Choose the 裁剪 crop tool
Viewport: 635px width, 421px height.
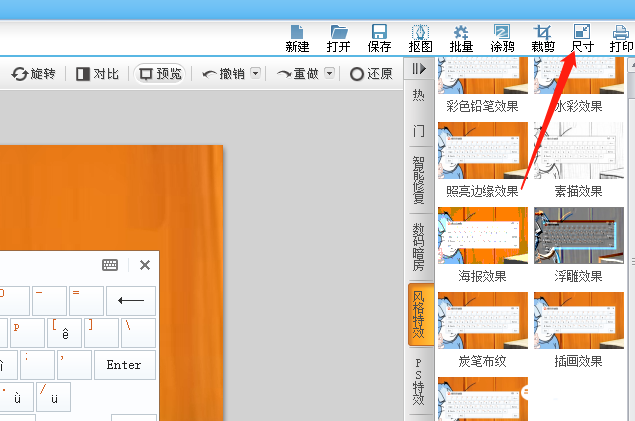pyautogui.click(x=543, y=38)
